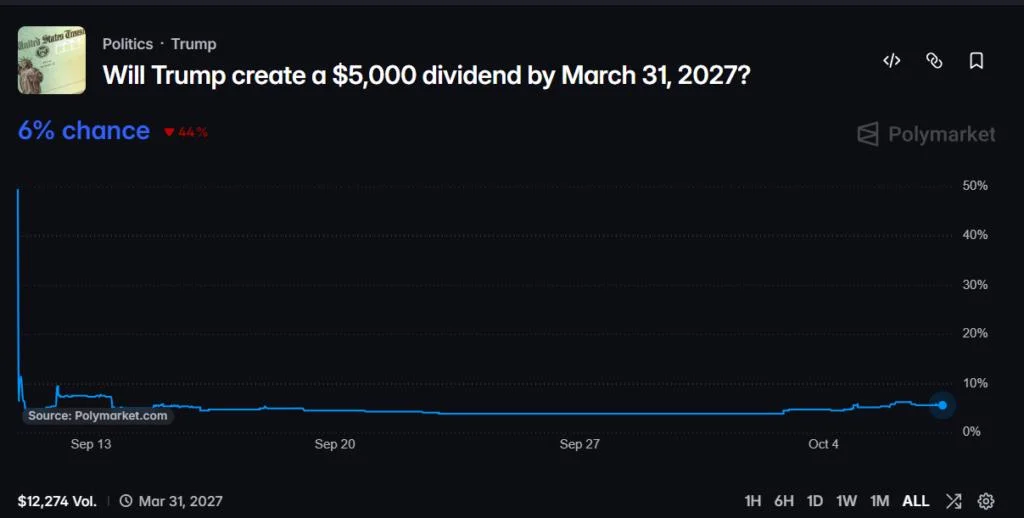Screen dimensions: 1024x518
Task: Select the 1D time range
Action: pyautogui.click(x=814, y=501)
